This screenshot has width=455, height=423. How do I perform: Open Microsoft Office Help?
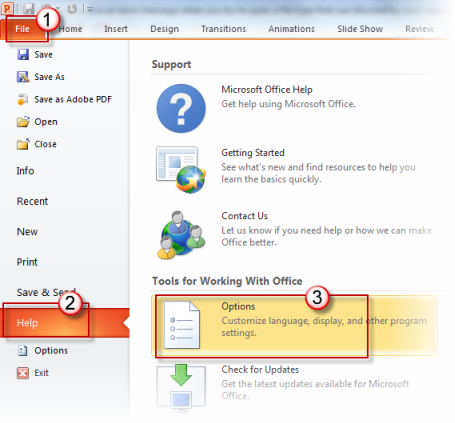point(267,90)
